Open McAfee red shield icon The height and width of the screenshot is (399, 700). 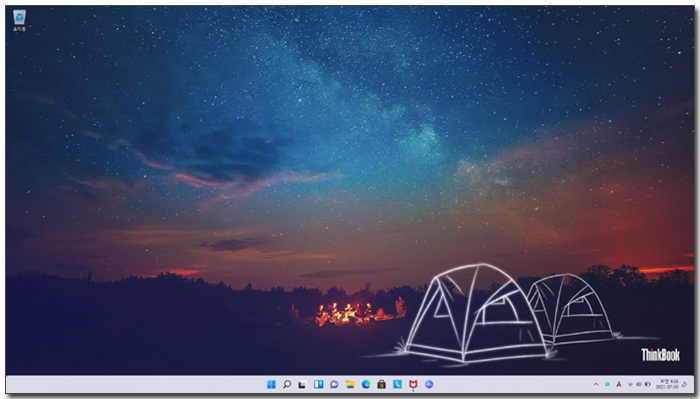(413, 384)
